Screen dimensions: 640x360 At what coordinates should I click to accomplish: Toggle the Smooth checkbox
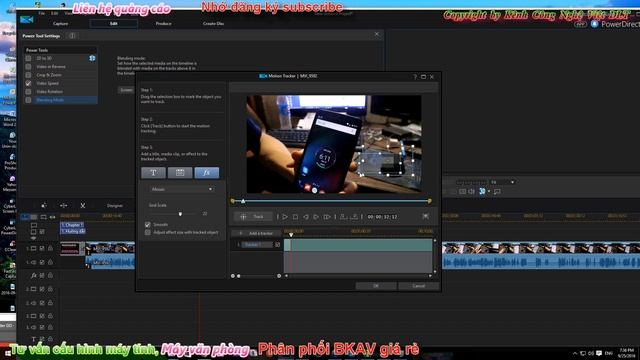pyautogui.click(x=148, y=224)
